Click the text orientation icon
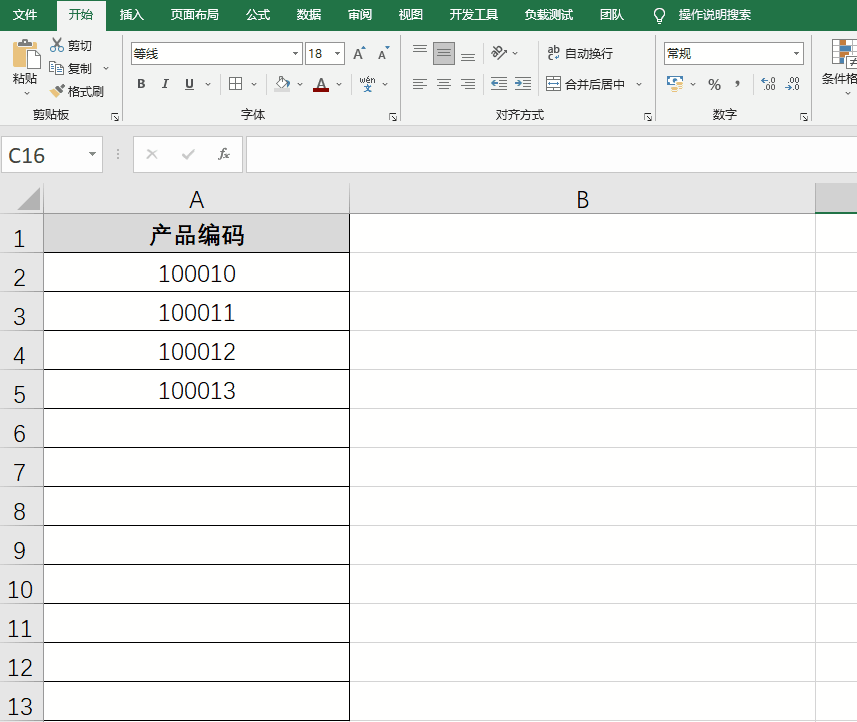The height and width of the screenshot is (722, 857). (x=498, y=52)
